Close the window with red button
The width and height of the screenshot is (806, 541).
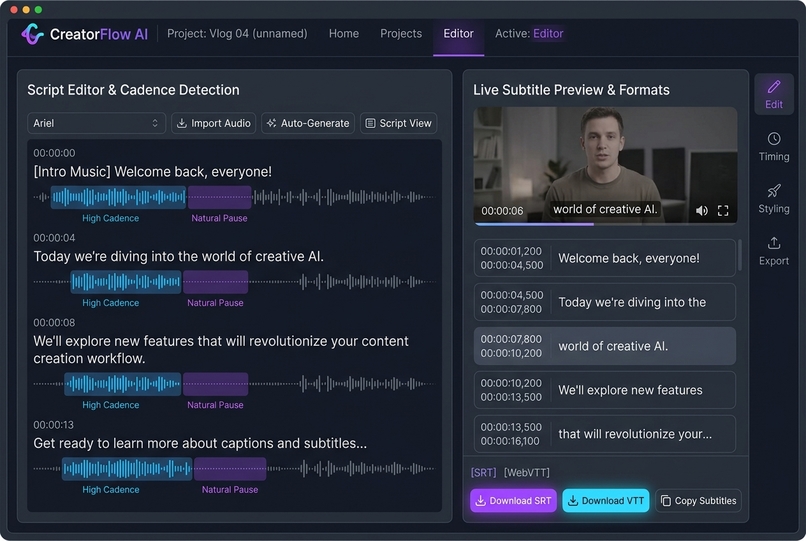click(14, 9)
